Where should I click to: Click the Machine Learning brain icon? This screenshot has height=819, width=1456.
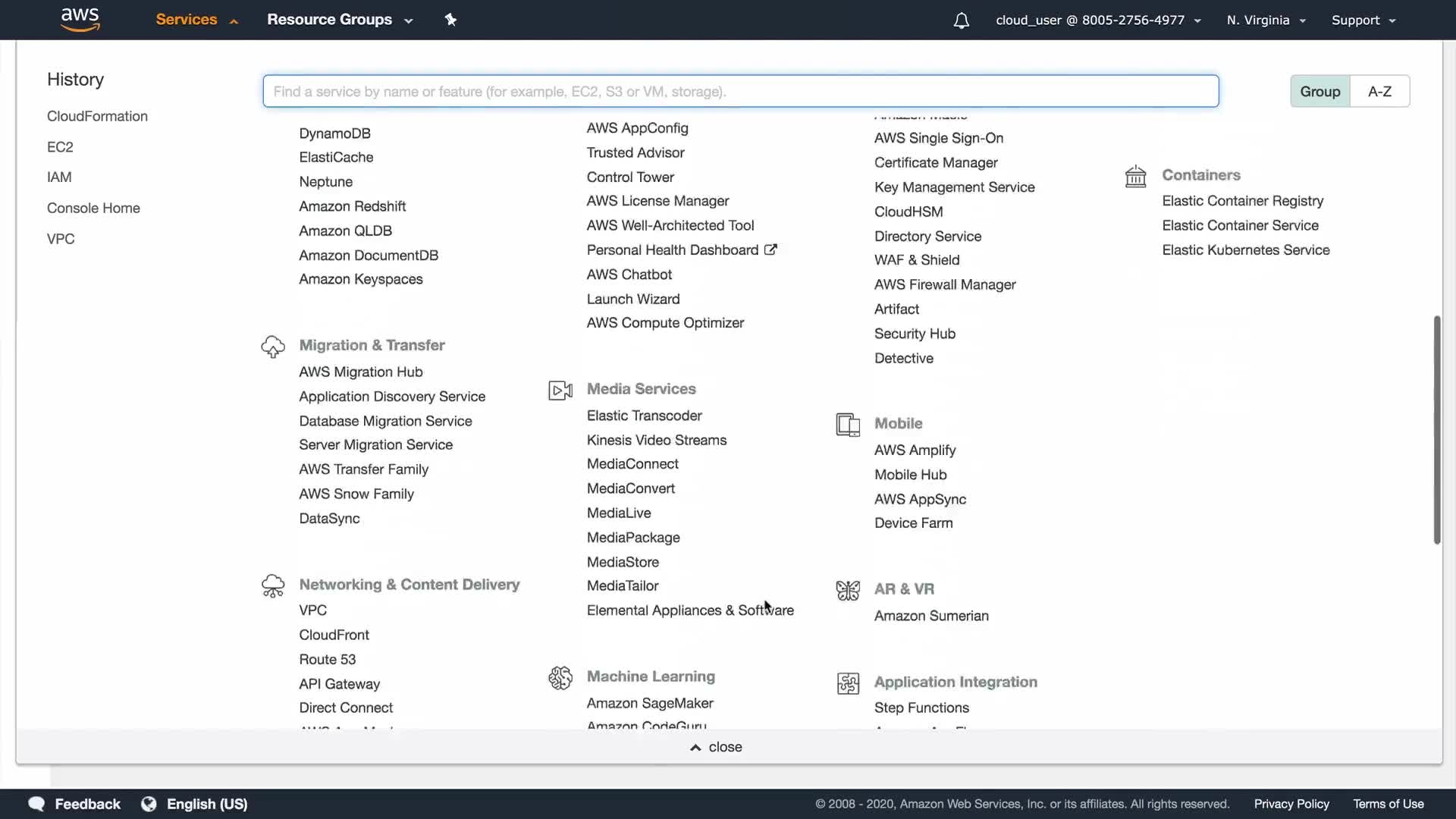click(560, 677)
